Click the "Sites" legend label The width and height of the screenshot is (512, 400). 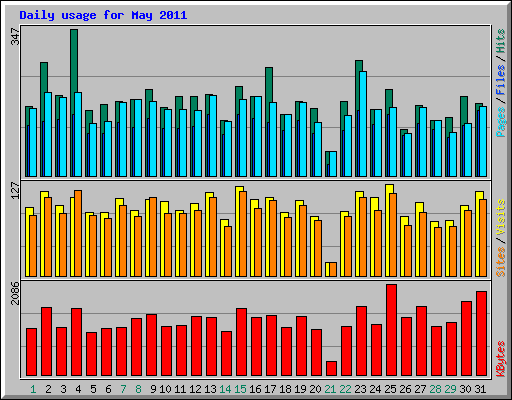pyautogui.click(x=501, y=262)
